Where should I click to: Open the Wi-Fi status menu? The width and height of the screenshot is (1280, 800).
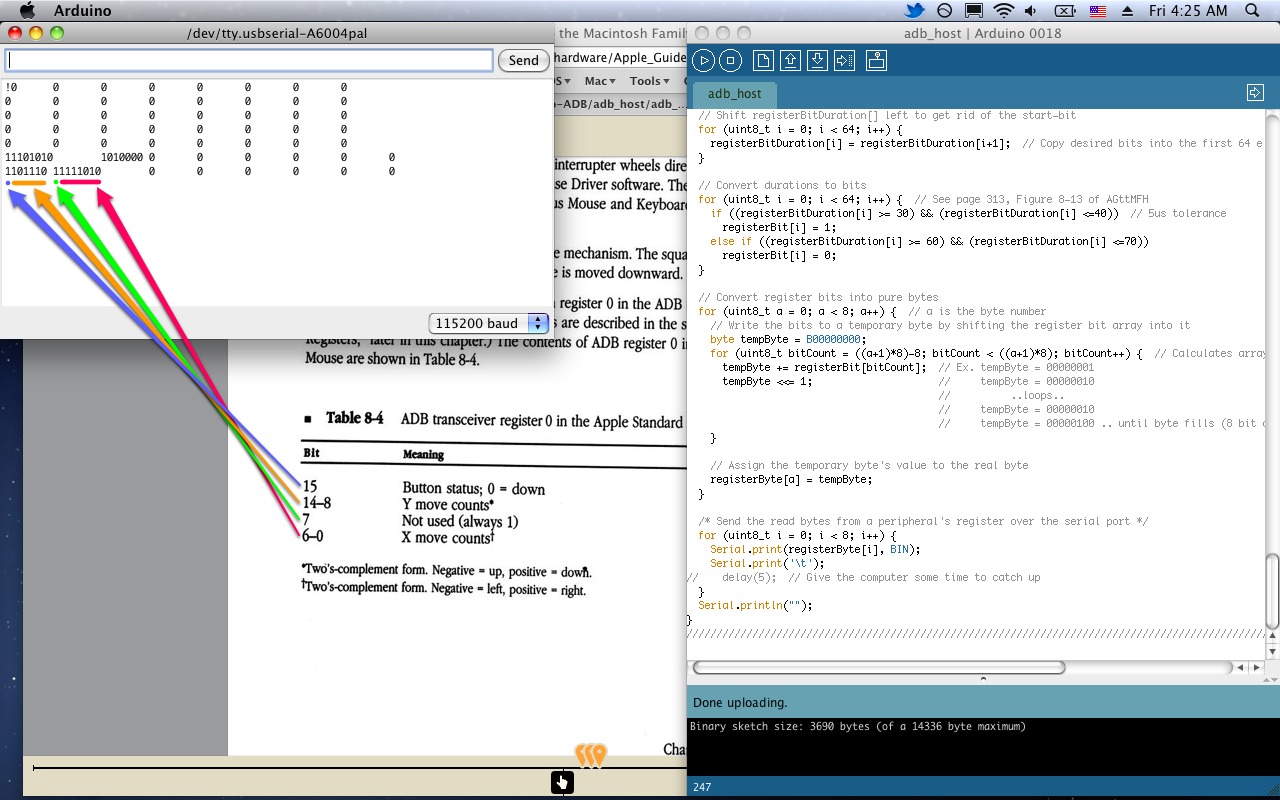[1003, 11]
